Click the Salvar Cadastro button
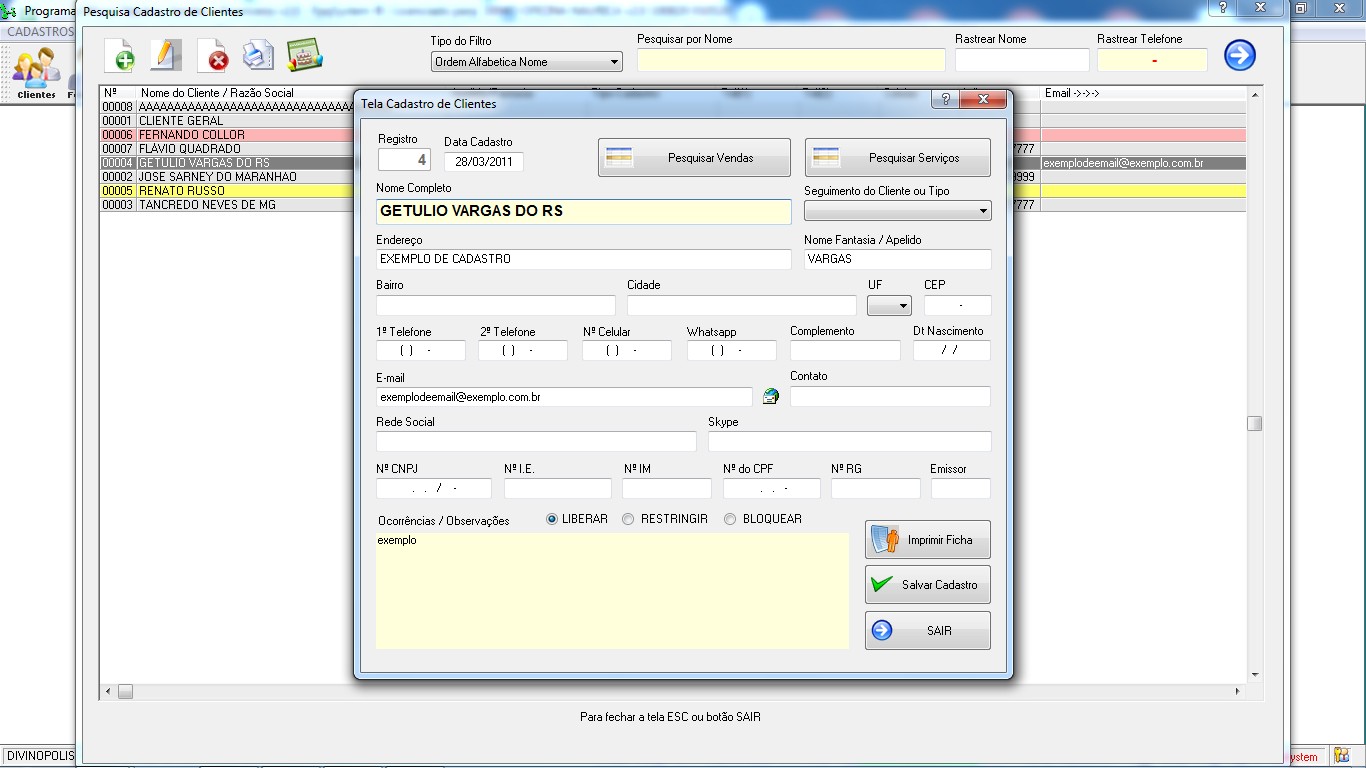1366x768 pixels. (927, 585)
